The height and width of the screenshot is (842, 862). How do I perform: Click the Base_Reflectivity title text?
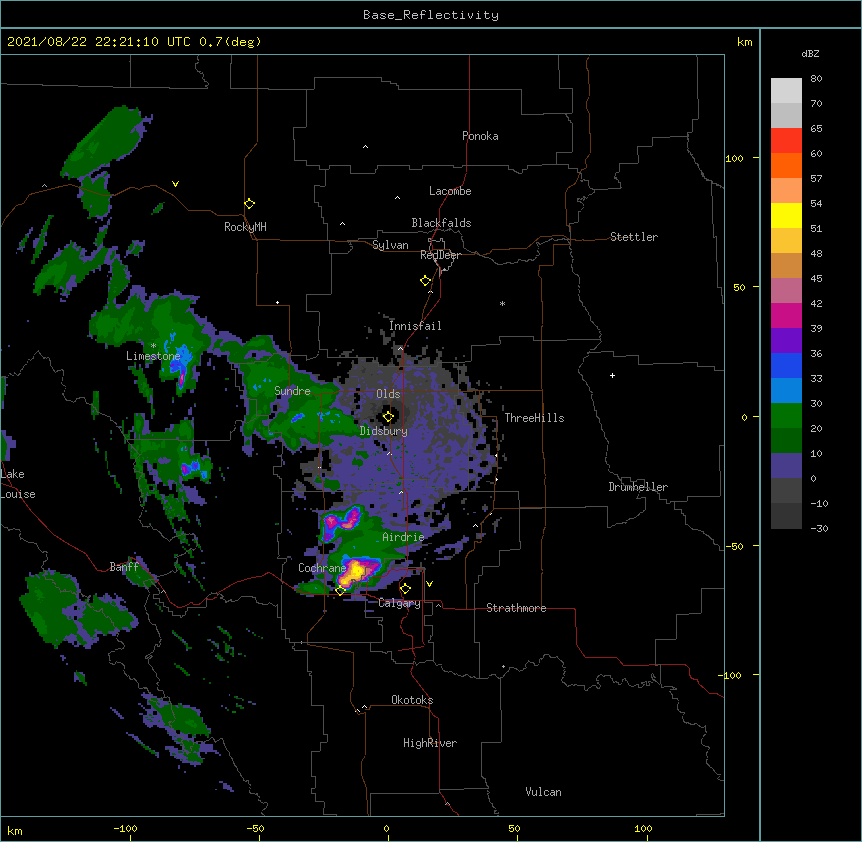[431, 15]
